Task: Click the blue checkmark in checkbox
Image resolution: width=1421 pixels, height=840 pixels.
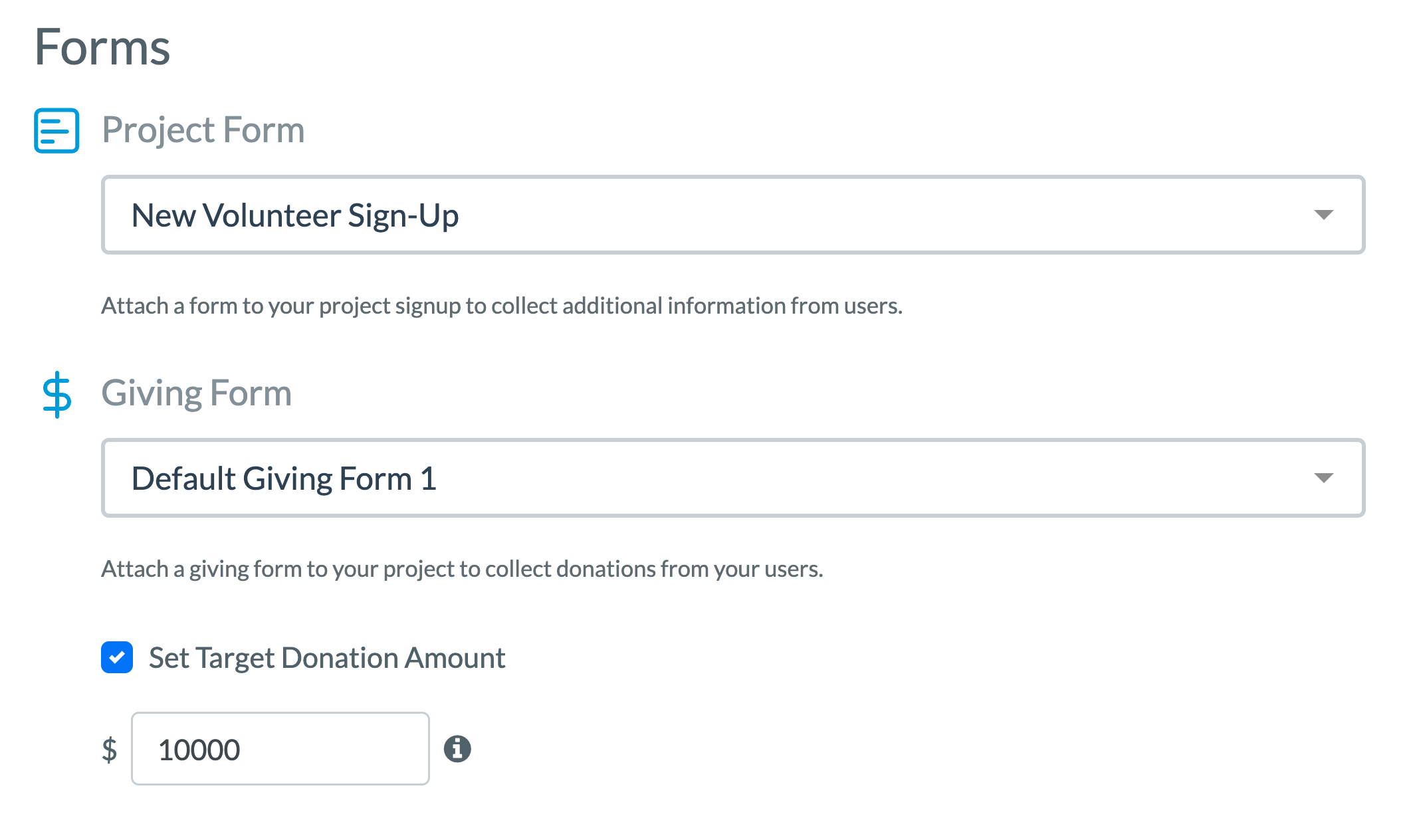Action: point(117,657)
